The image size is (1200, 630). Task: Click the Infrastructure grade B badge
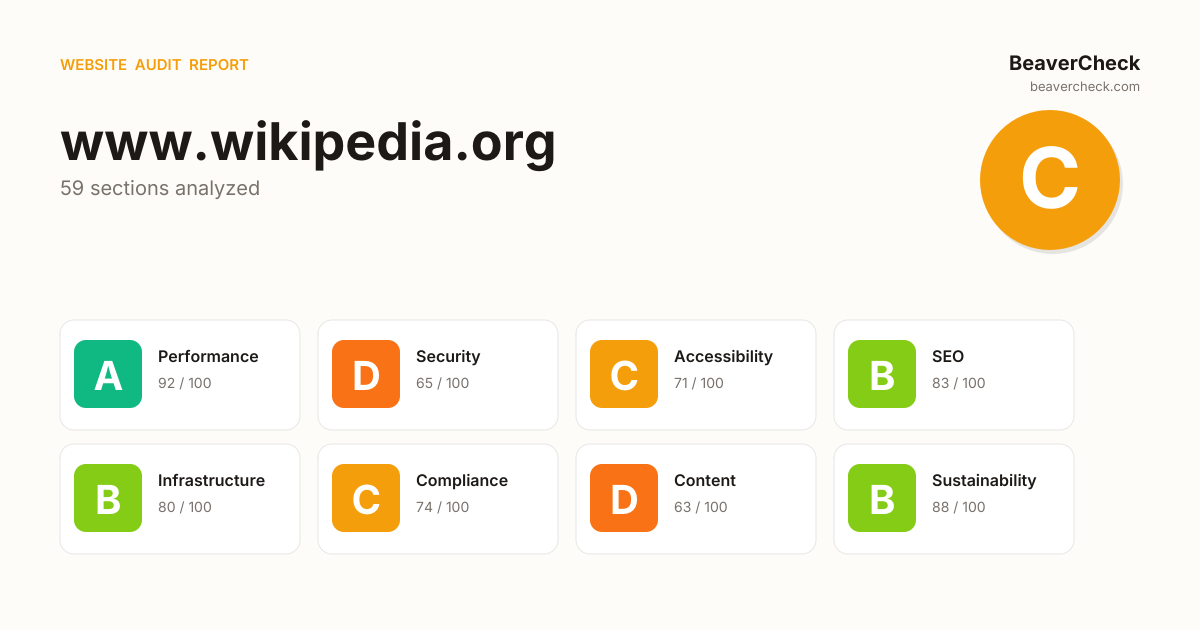108,498
